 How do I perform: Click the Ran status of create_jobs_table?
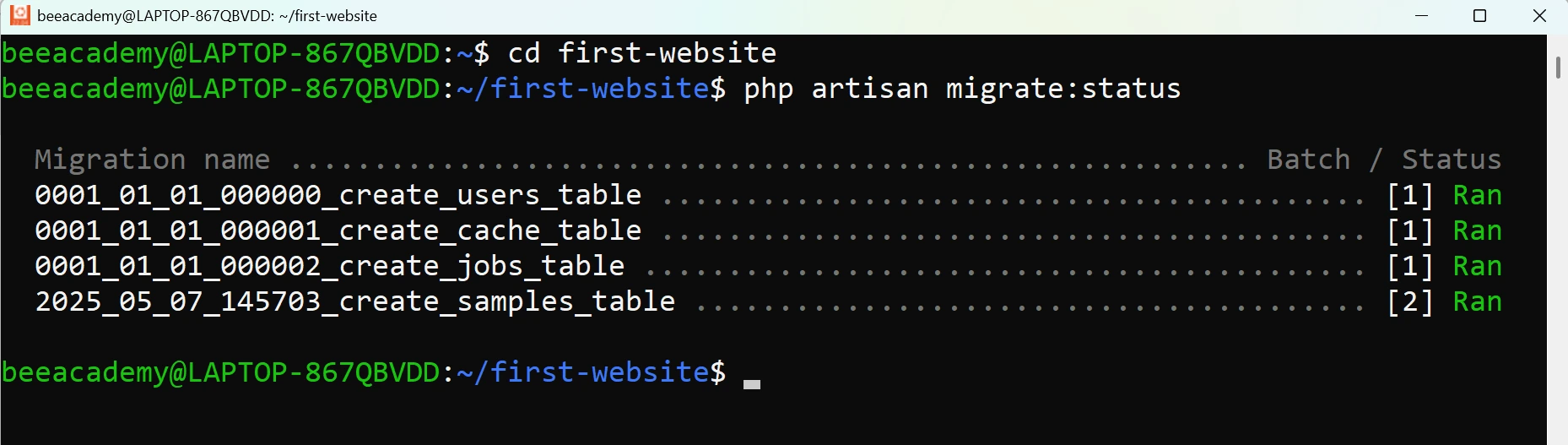point(1477,266)
